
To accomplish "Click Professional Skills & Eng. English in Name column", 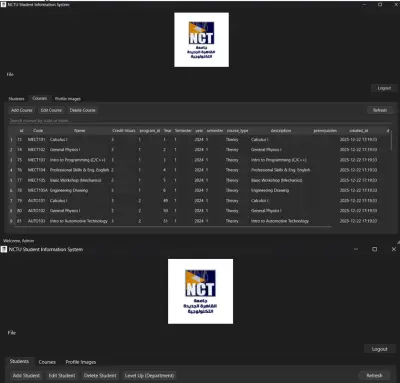I will (79, 170).
